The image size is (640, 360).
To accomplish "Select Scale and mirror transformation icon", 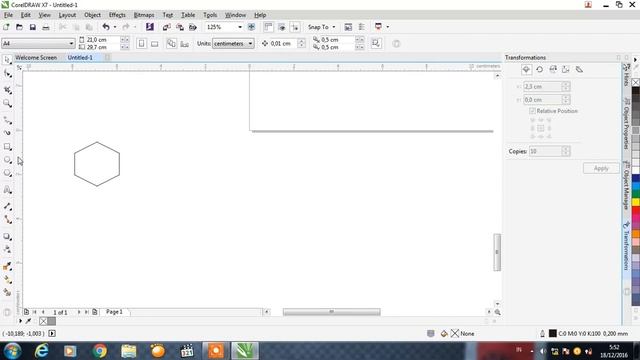I will [553, 70].
